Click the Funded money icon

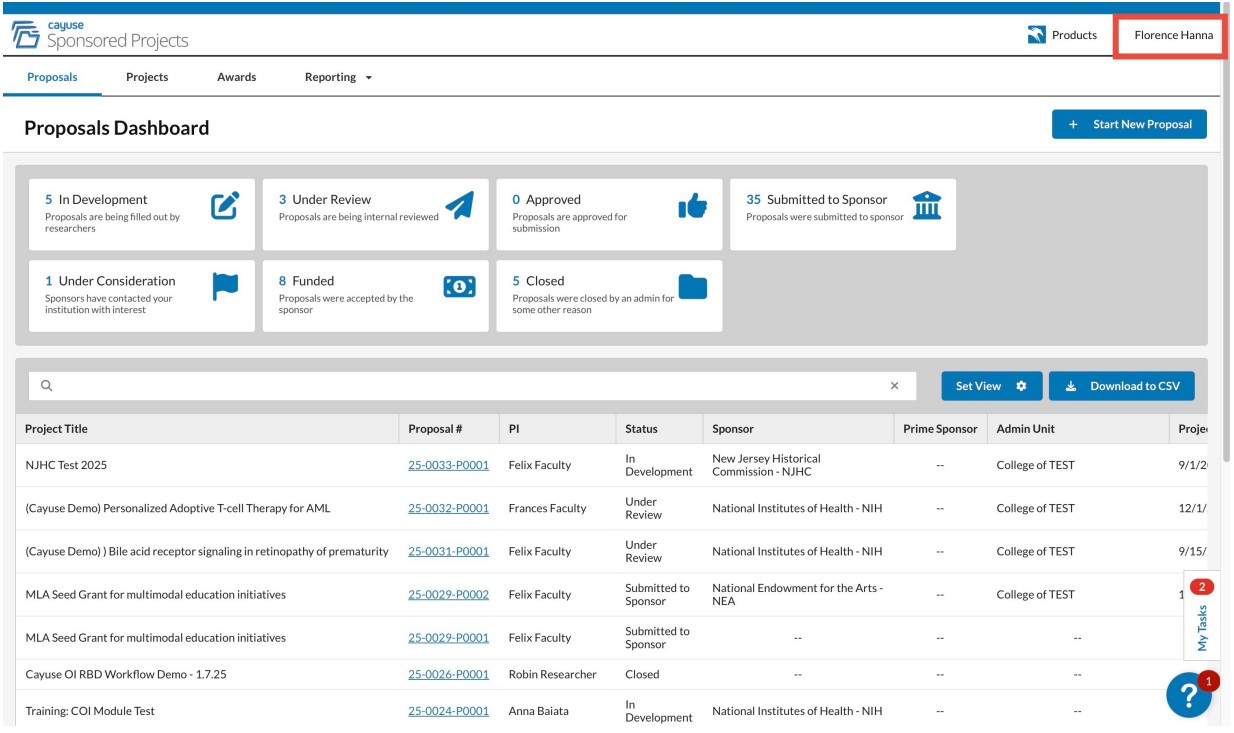tap(459, 287)
